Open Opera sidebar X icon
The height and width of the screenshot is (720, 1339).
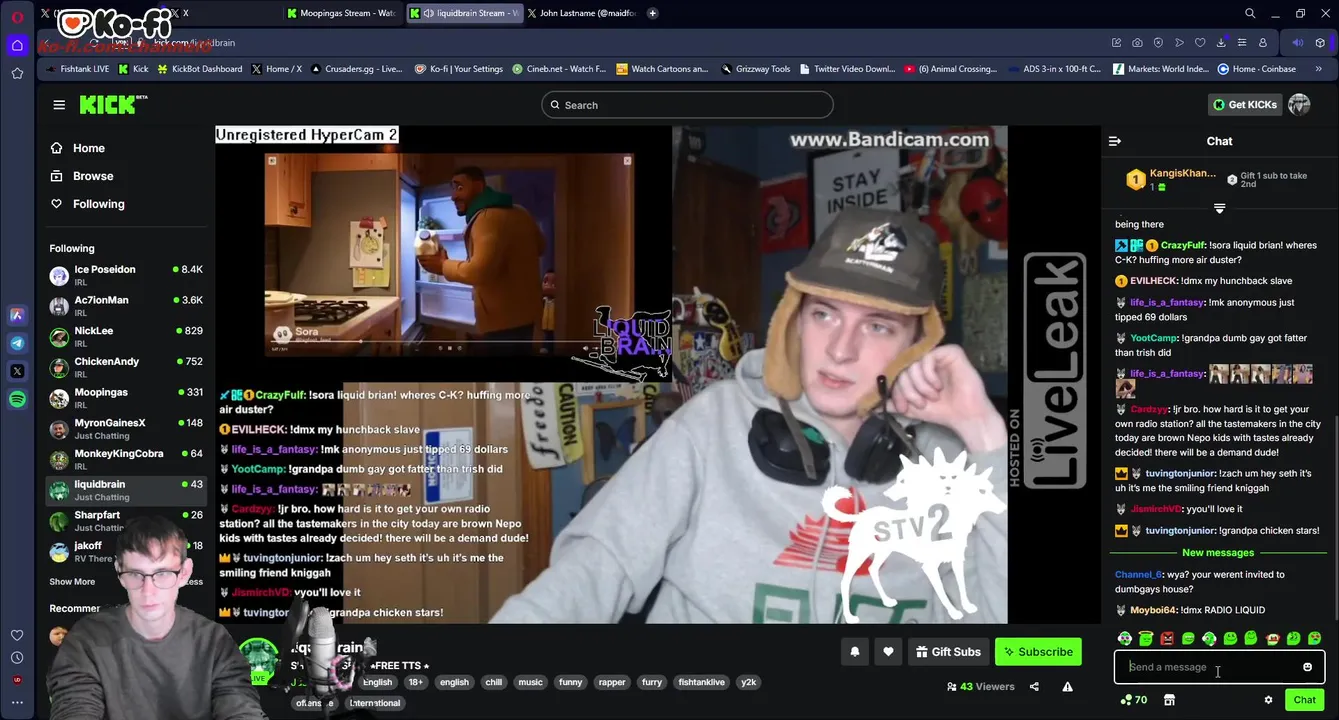(17, 371)
